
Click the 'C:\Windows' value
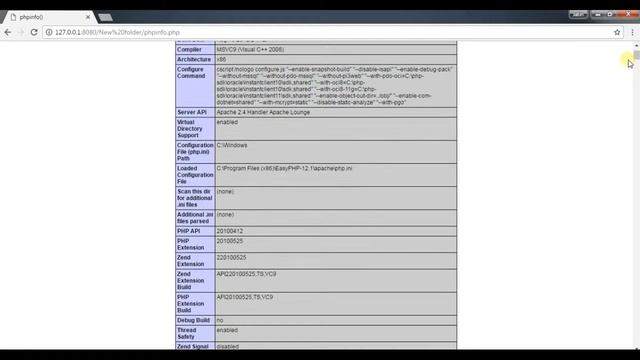coord(232,145)
